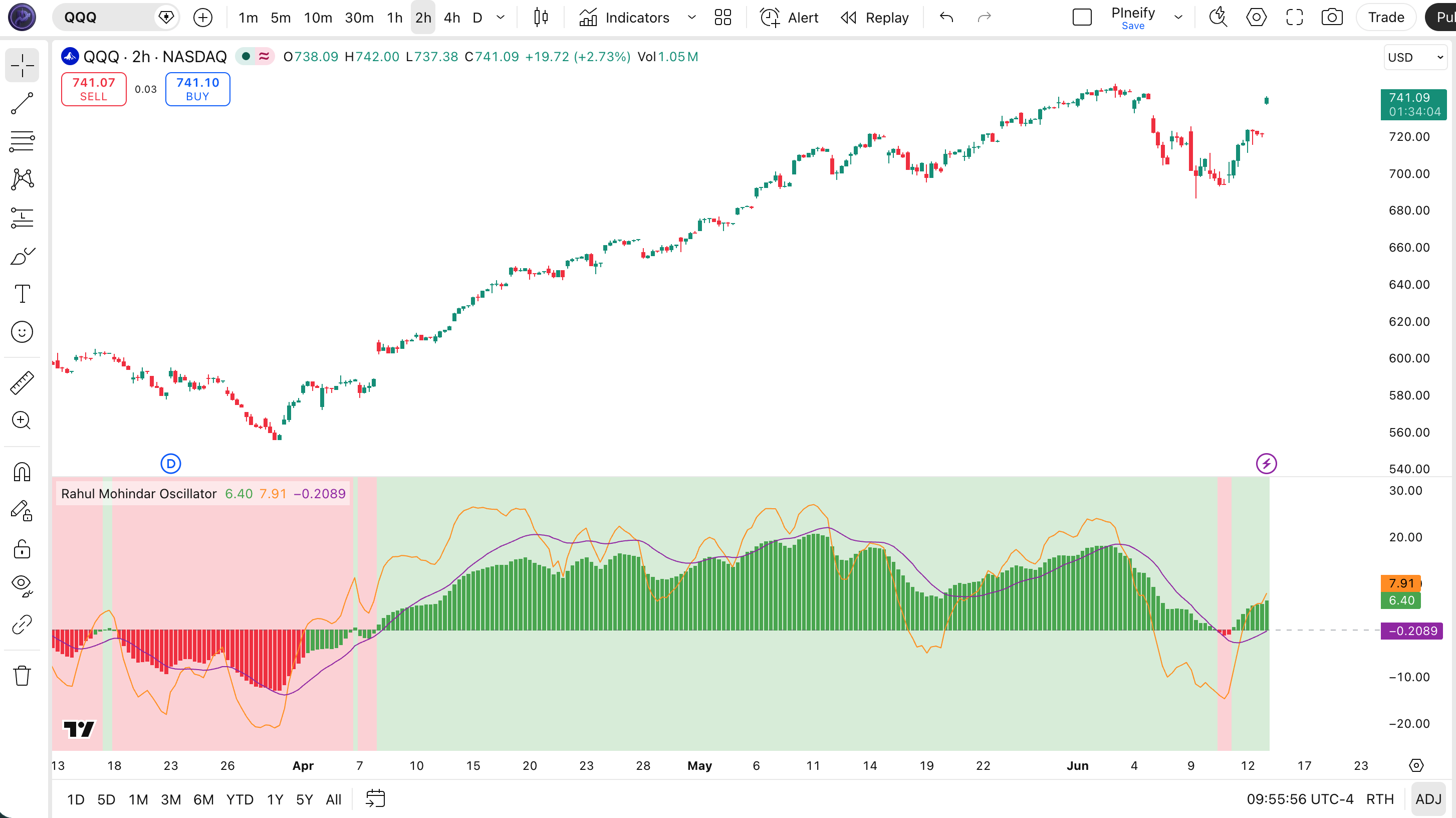Start bar Replay mode
Screen dimensions: 1456x818
click(874, 18)
